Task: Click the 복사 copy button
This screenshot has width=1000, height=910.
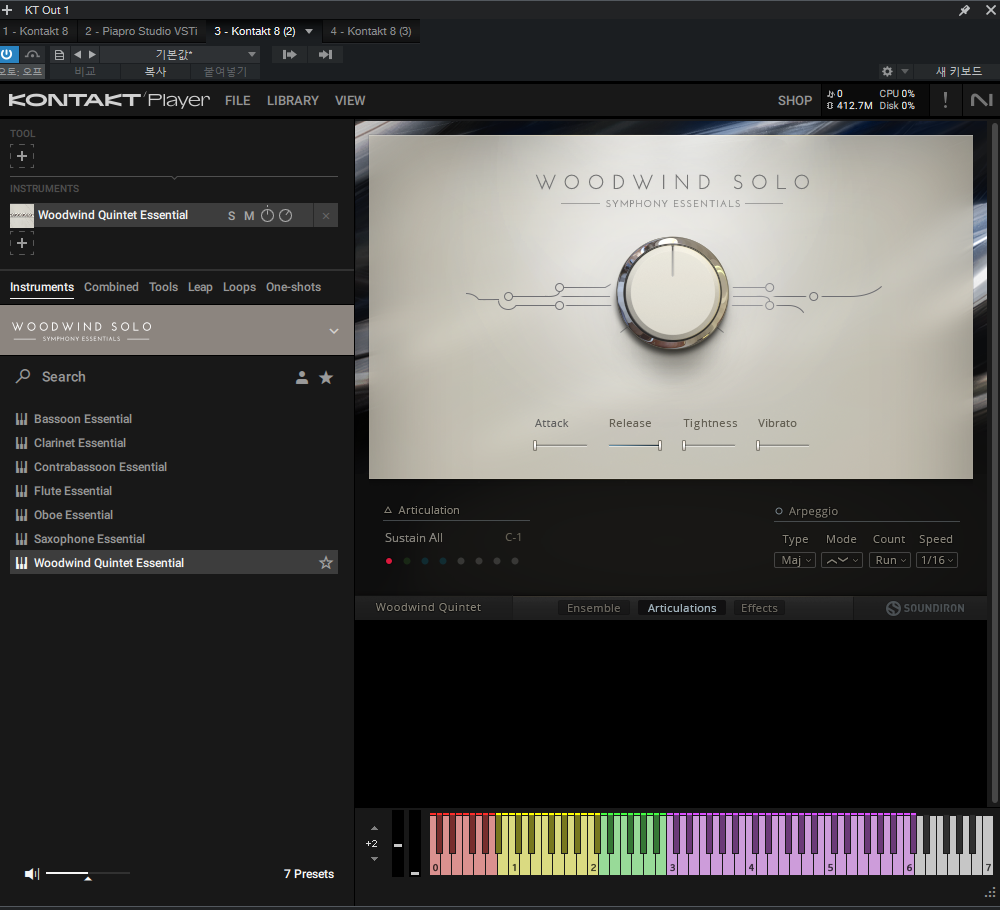Action: point(155,71)
